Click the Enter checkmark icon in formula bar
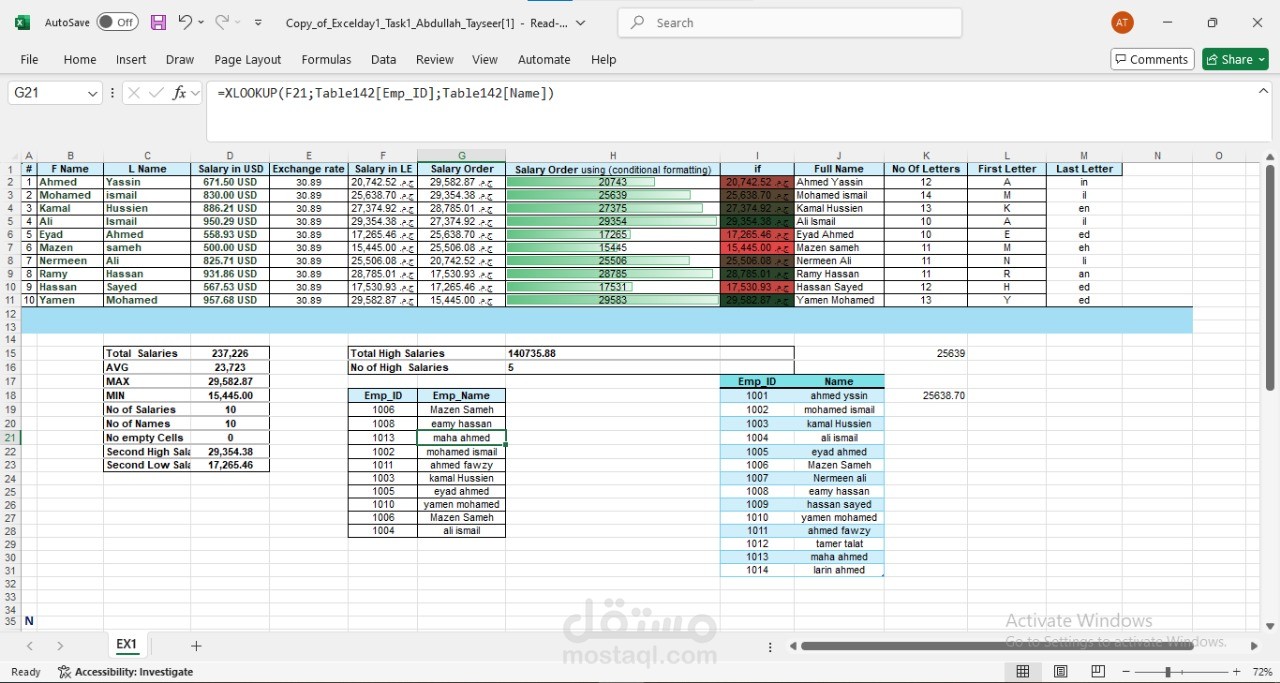This screenshot has height=683, width=1280. (x=156, y=93)
